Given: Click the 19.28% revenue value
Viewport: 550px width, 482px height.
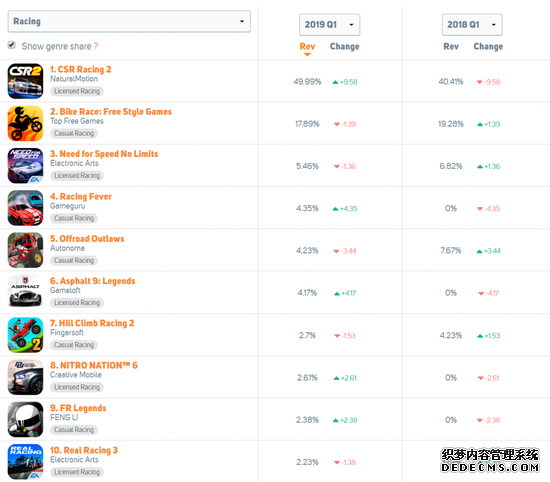Looking at the screenshot, I should coord(451,124).
